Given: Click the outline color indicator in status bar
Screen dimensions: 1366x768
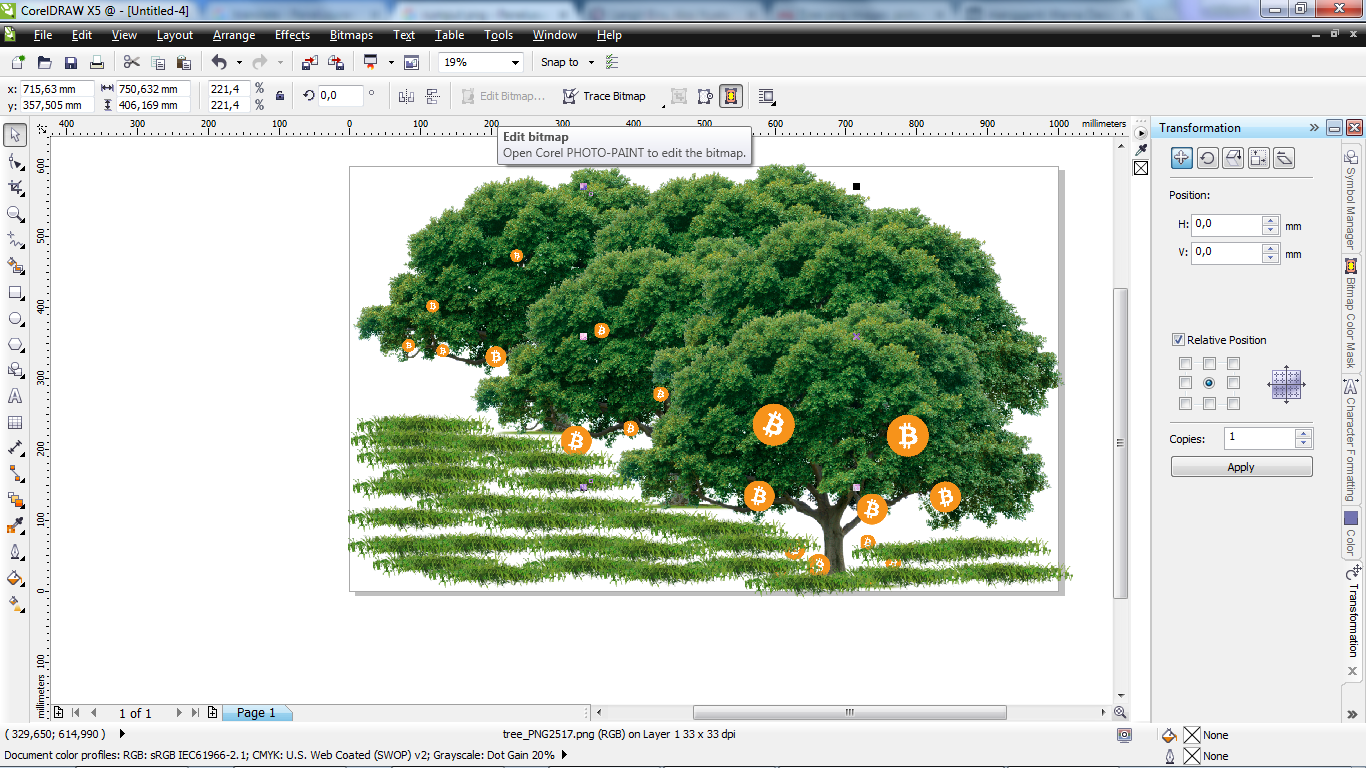Looking at the screenshot, I should 1190,756.
